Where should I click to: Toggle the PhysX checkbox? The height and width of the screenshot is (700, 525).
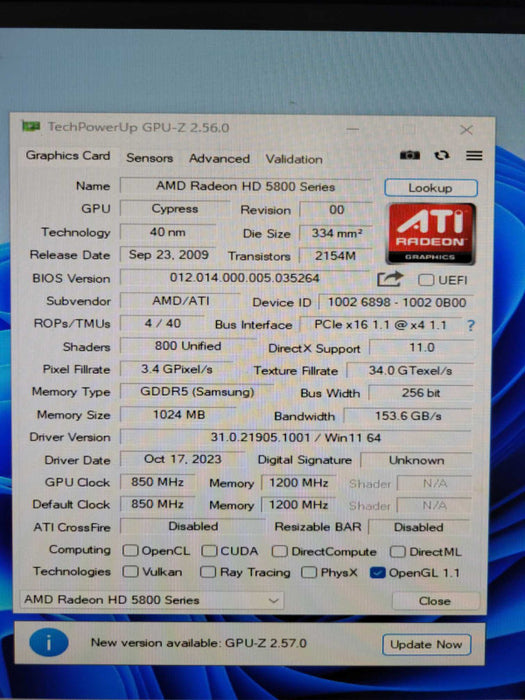coord(308,572)
